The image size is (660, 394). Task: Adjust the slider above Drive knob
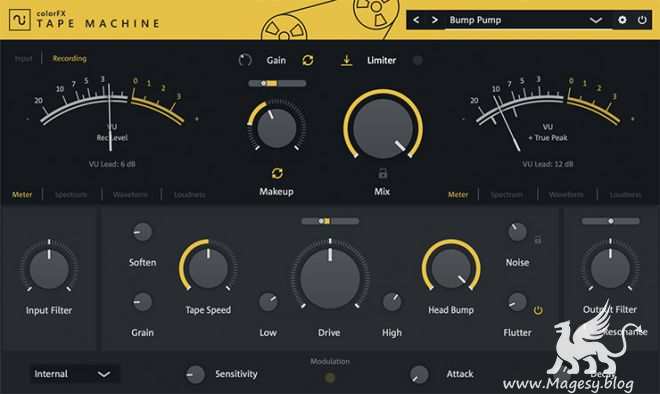[x=330, y=221]
